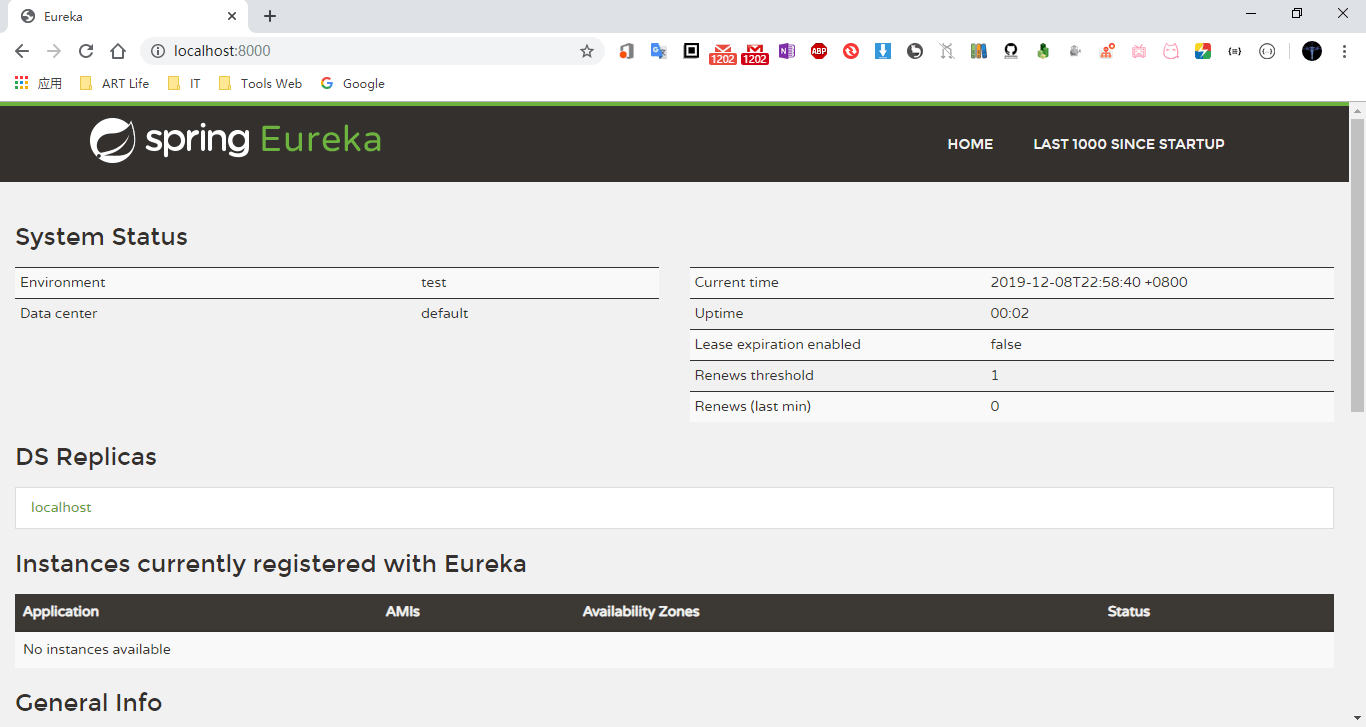The width and height of the screenshot is (1366, 727).
Task: Click the General Info heading
Action: (x=89, y=703)
